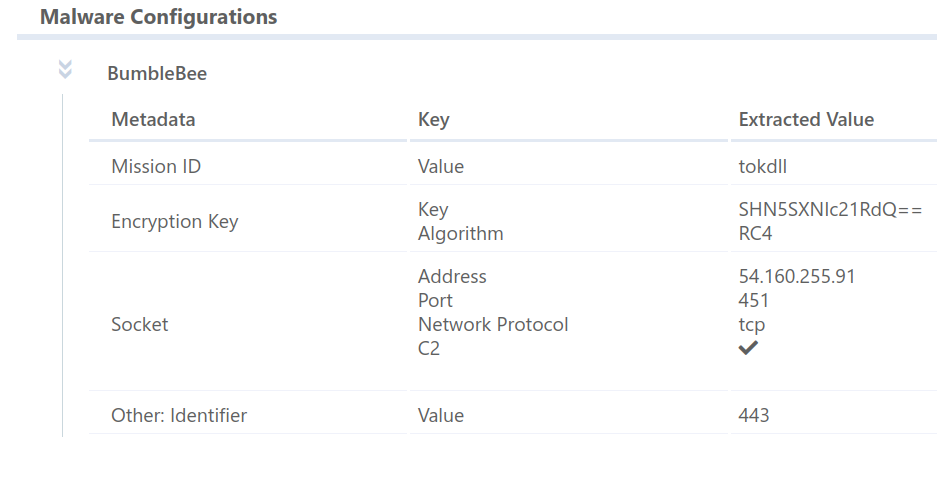Select the BumbleBee heading
Viewport: 937px width, 478px height.
coord(157,73)
